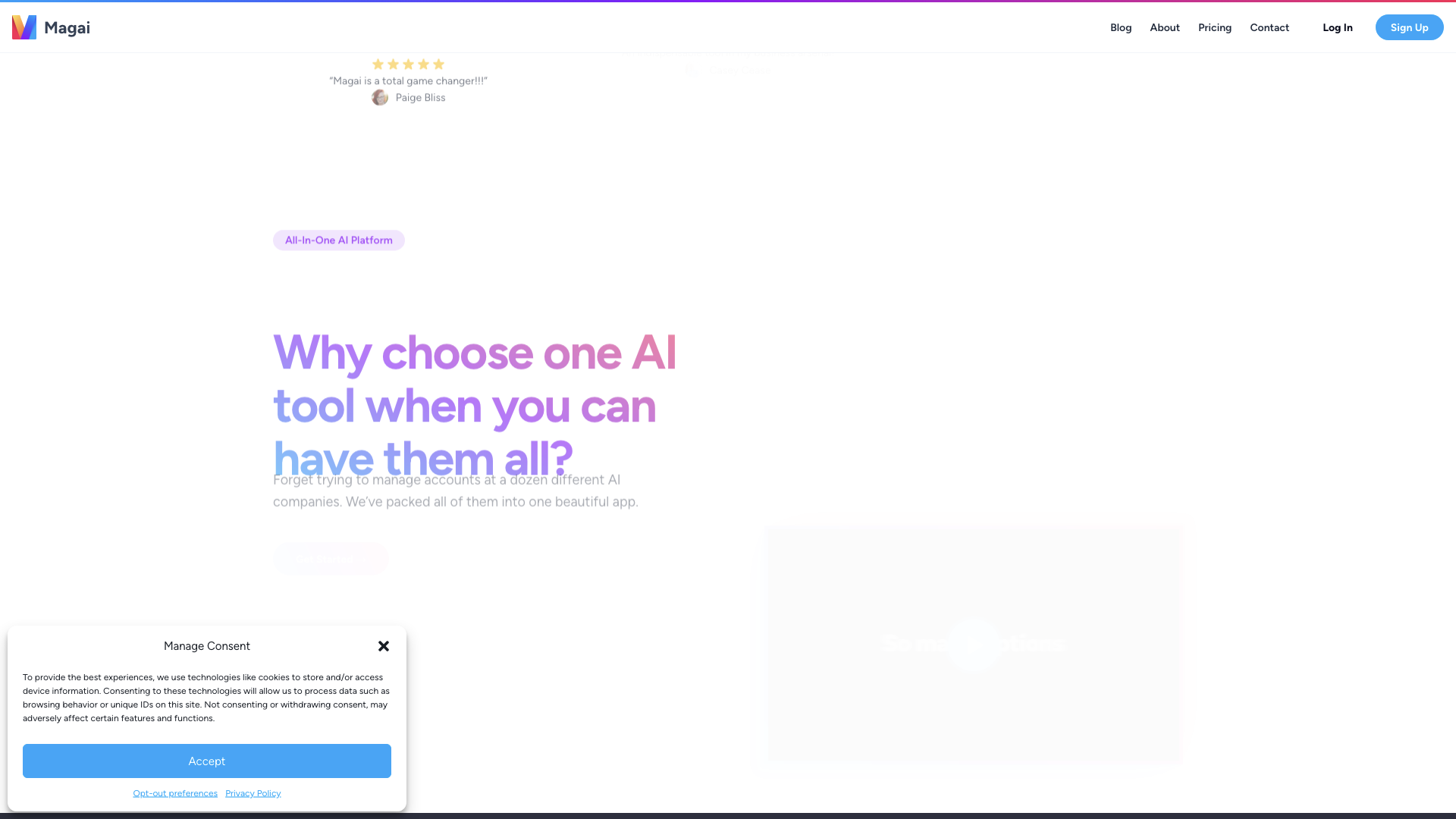This screenshot has height=819, width=1456.
Task: Click the Accept button in consent dialog
Action: 207,760
